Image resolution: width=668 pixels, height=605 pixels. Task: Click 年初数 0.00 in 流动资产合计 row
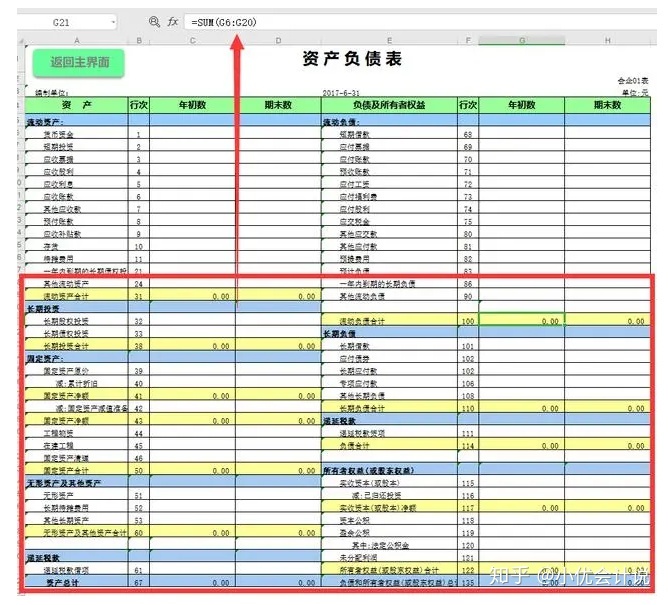coord(193,296)
